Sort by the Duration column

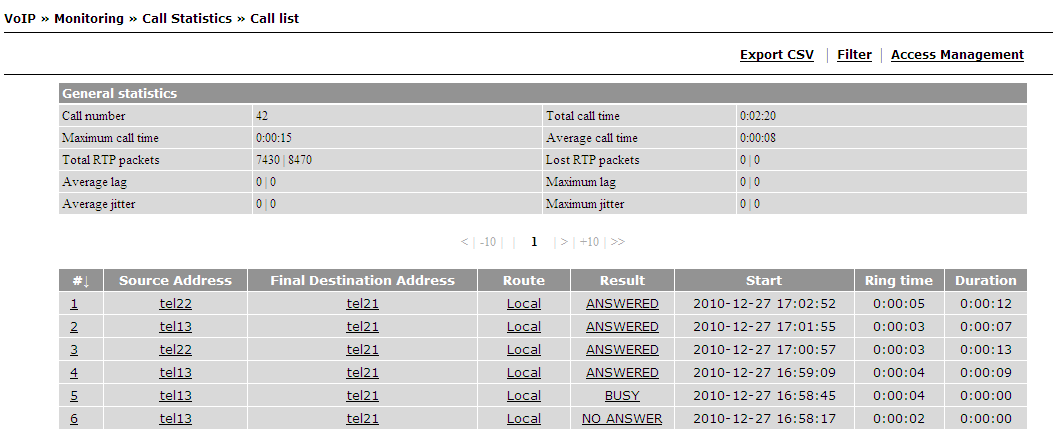click(986, 281)
